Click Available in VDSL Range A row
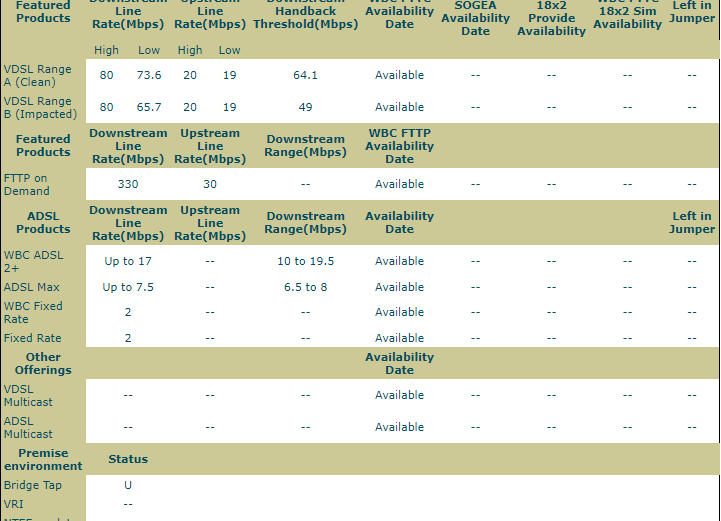The width and height of the screenshot is (721, 521). click(x=399, y=75)
